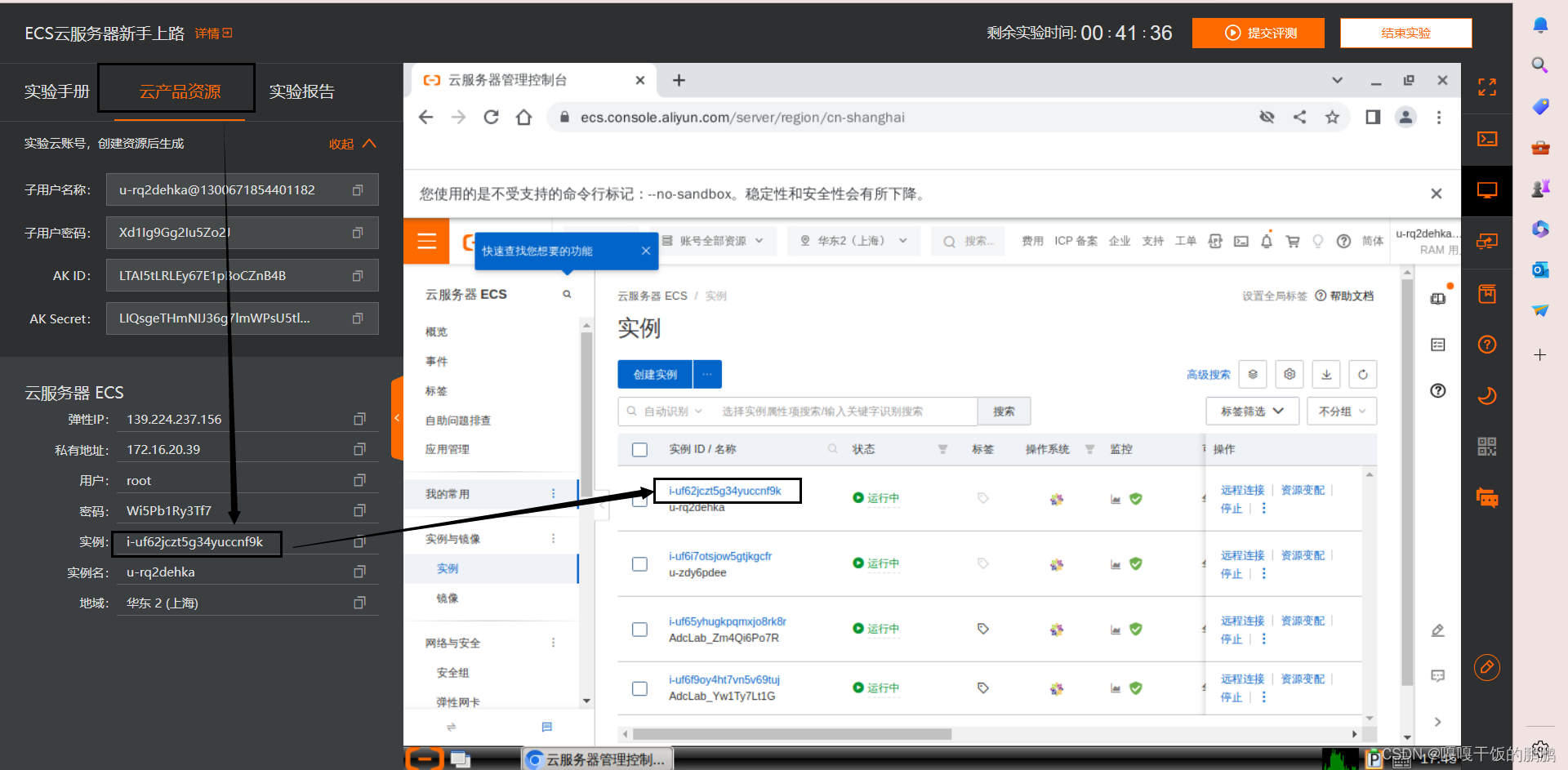The height and width of the screenshot is (770, 1568).
Task: Open the lab help question mark icon
Action: pyautogui.click(x=1487, y=345)
